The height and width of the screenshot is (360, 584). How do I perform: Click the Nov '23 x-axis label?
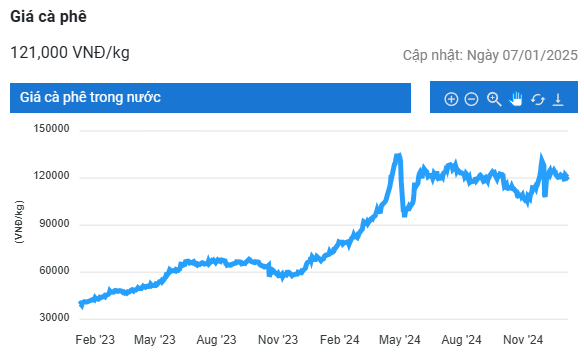(278, 340)
